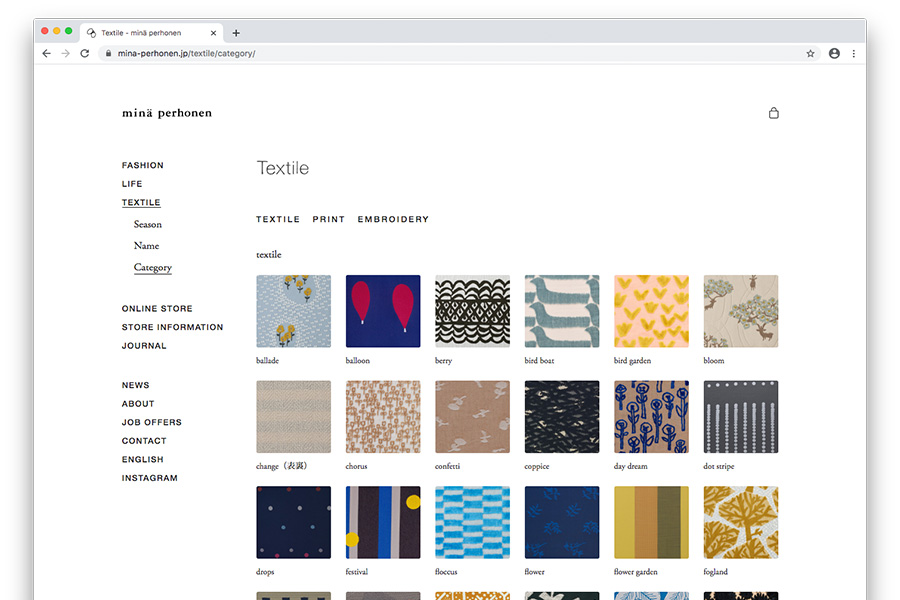Click the "fogland" caption text
This screenshot has width=900, height=600.
pos(716,572)
